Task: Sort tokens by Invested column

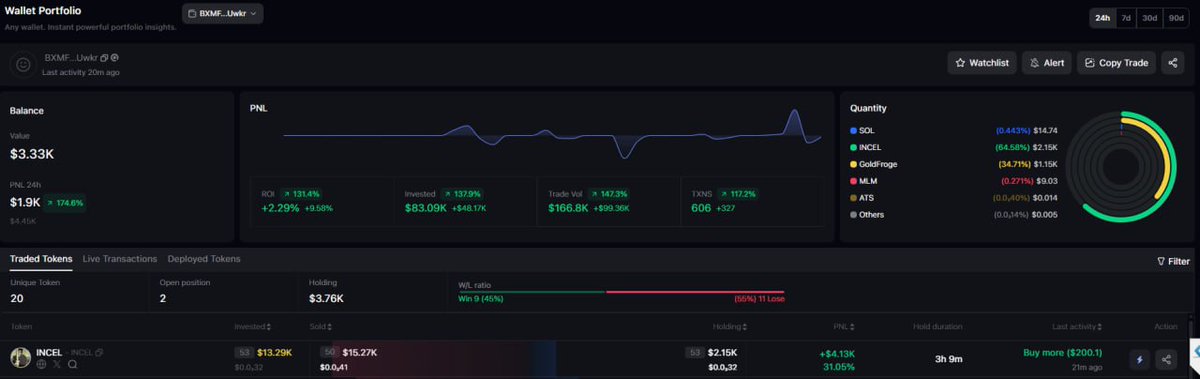Action: (x=253, y=327)
